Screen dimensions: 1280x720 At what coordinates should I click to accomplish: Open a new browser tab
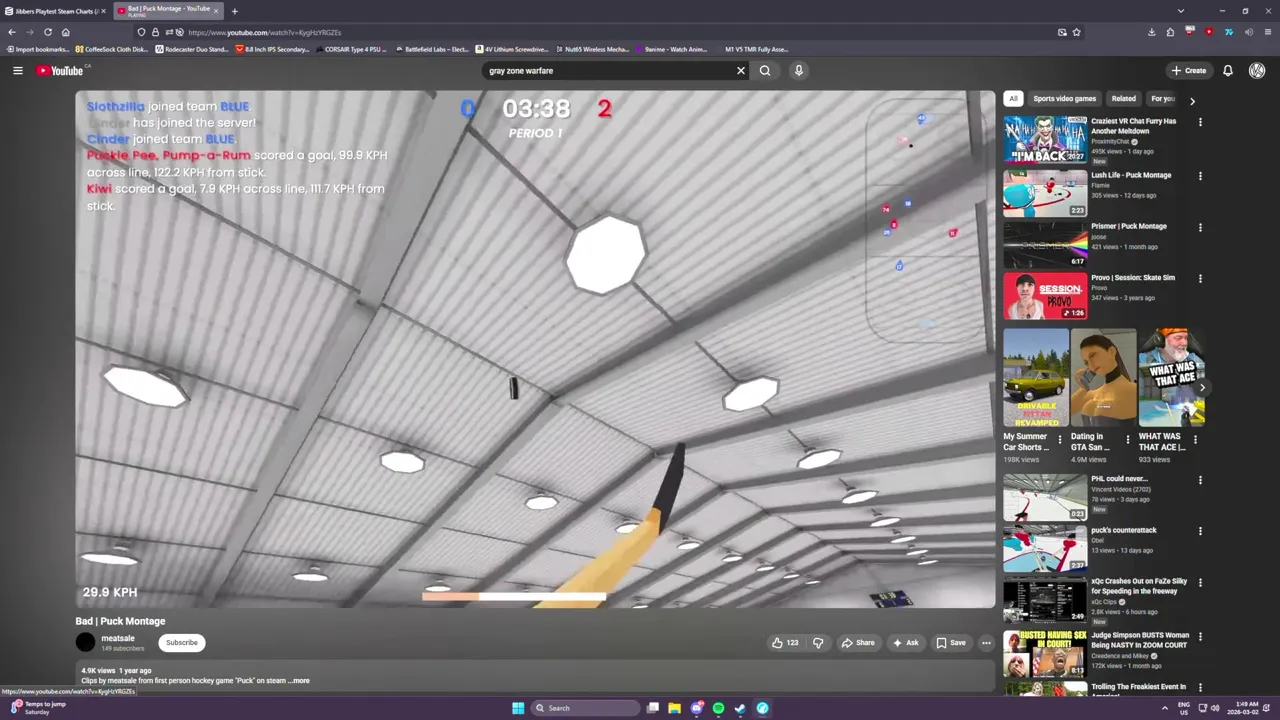(234, 11)
